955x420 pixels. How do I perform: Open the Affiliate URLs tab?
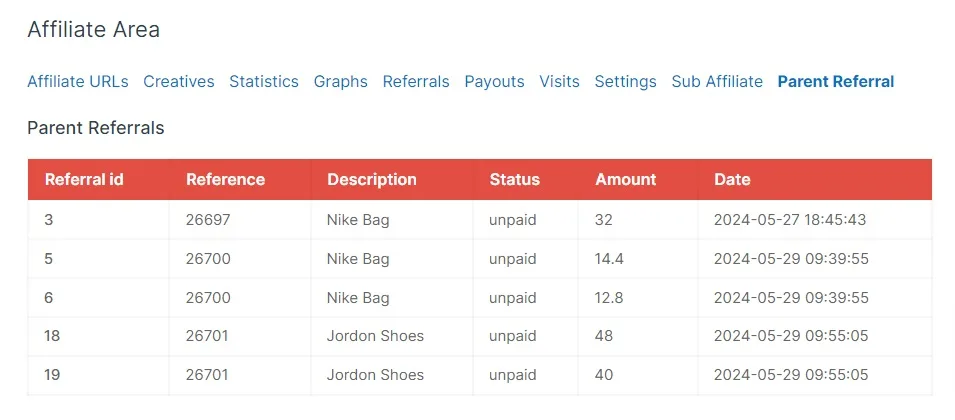[77, 82]
